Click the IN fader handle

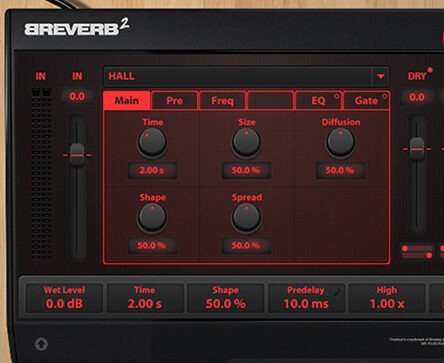(x=77, y=155)
